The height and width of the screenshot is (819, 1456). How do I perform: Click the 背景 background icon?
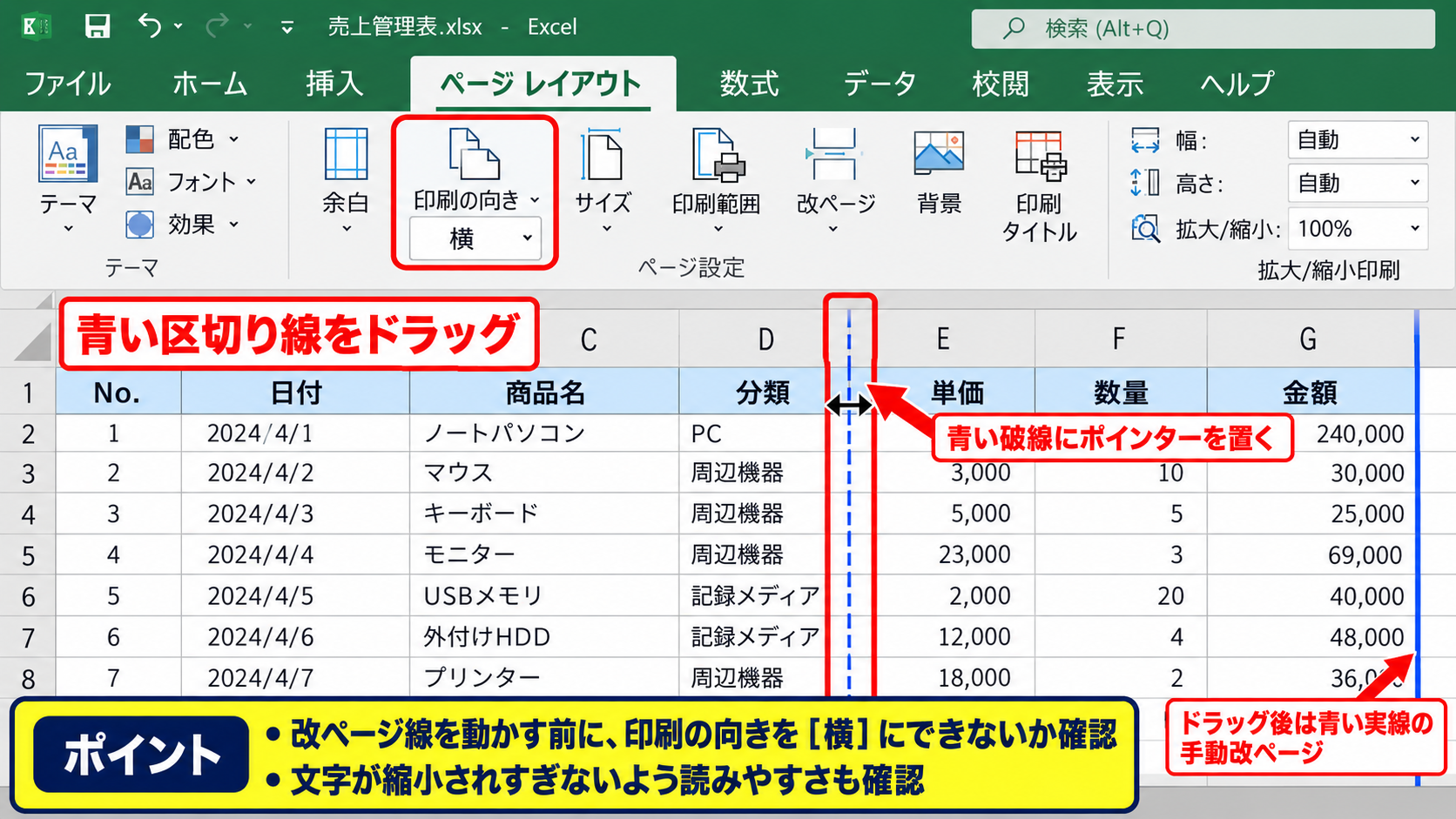coord(939,153)
